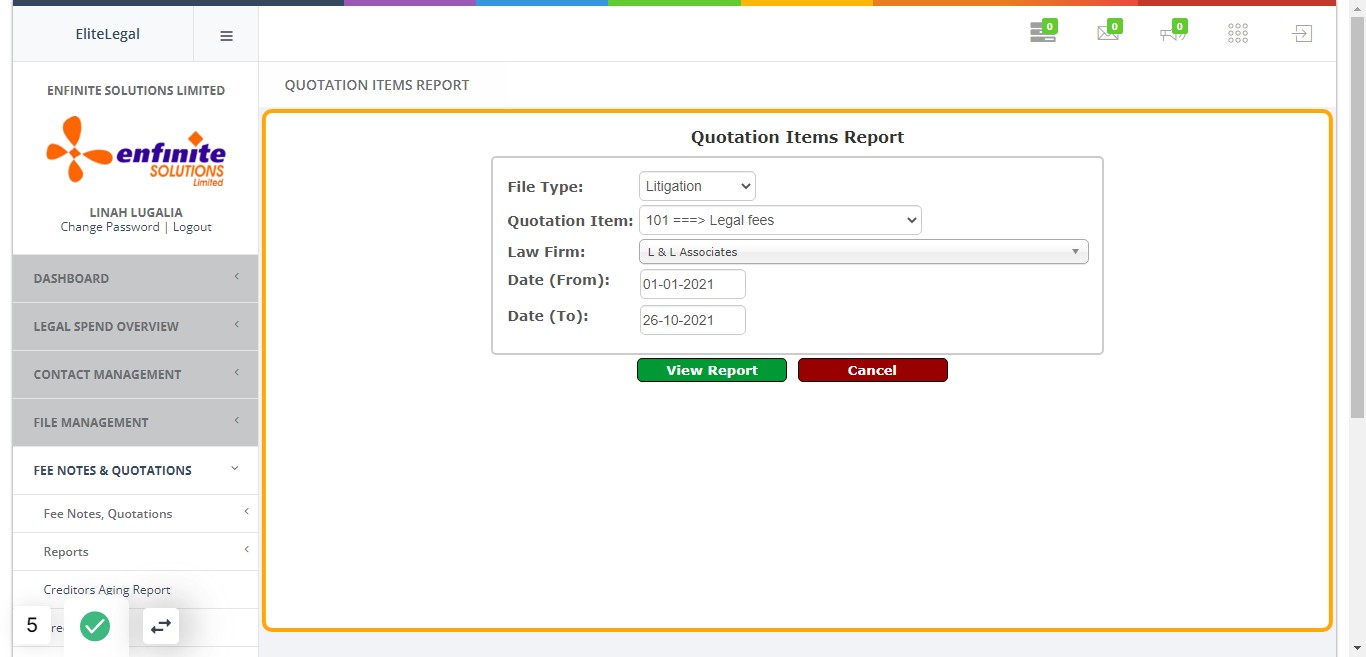Screen dimensions: 1366x657
Task: Collapse the Fee Notes & Quotations section
Action: tap(136, 470)
